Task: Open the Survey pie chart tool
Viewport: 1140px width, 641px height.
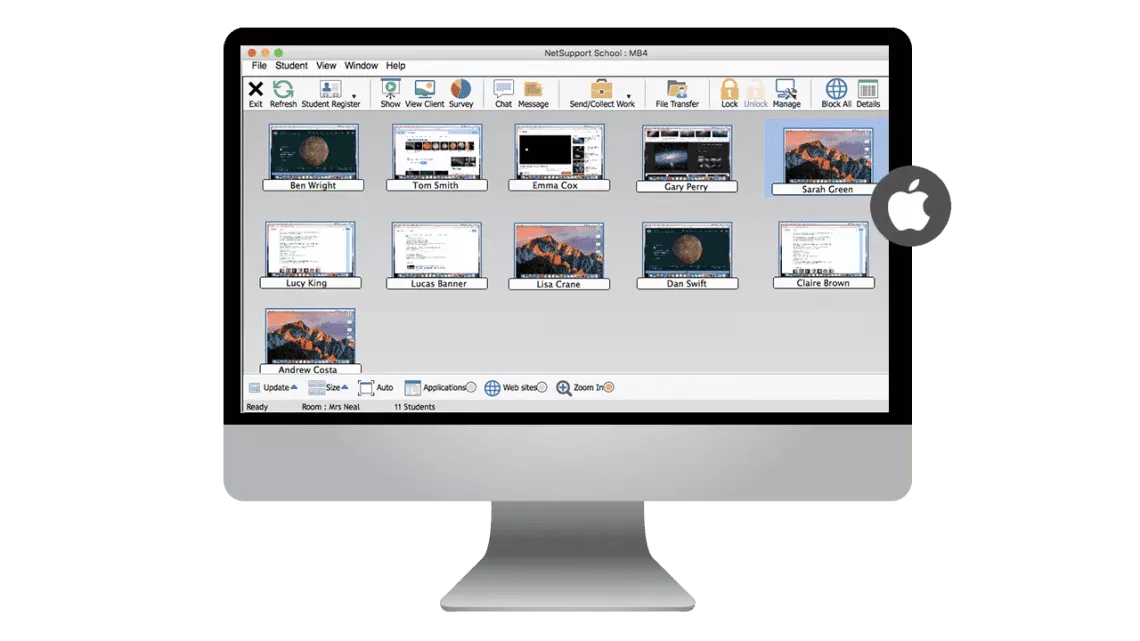Action: [461, 90]
